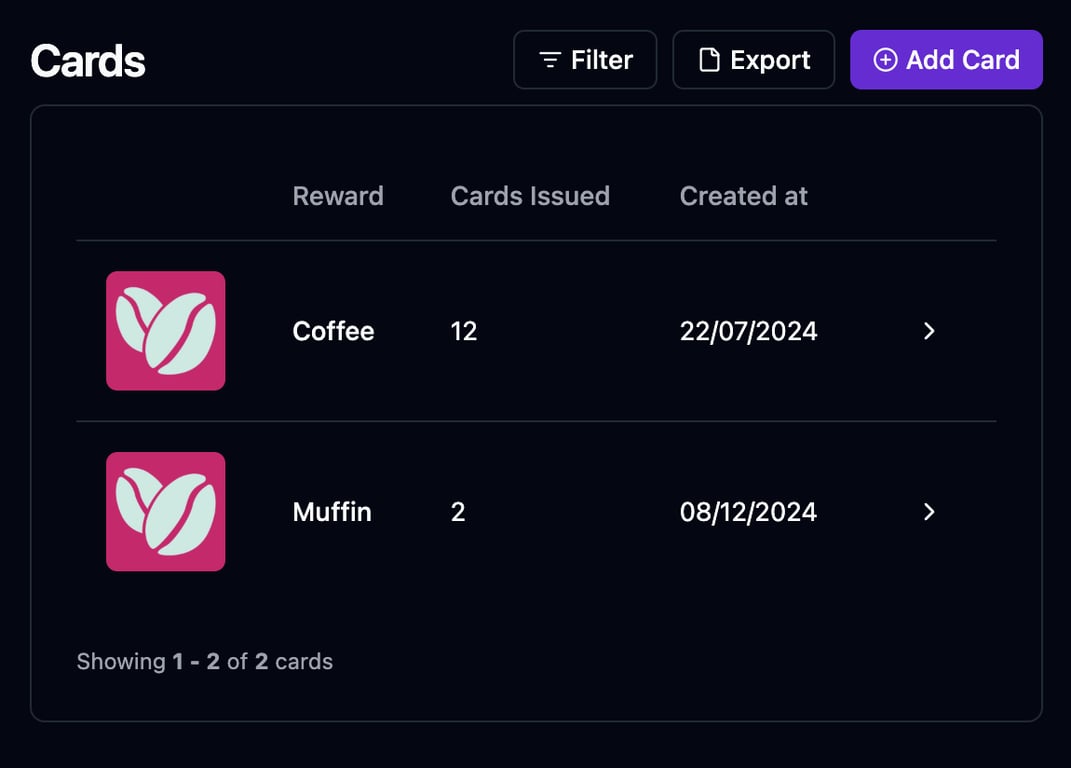Click the Export document icon

[708, 60]
